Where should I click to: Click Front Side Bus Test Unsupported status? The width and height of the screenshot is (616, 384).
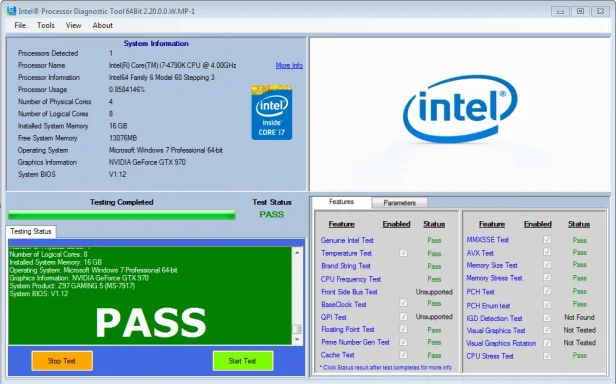[434, 292]
